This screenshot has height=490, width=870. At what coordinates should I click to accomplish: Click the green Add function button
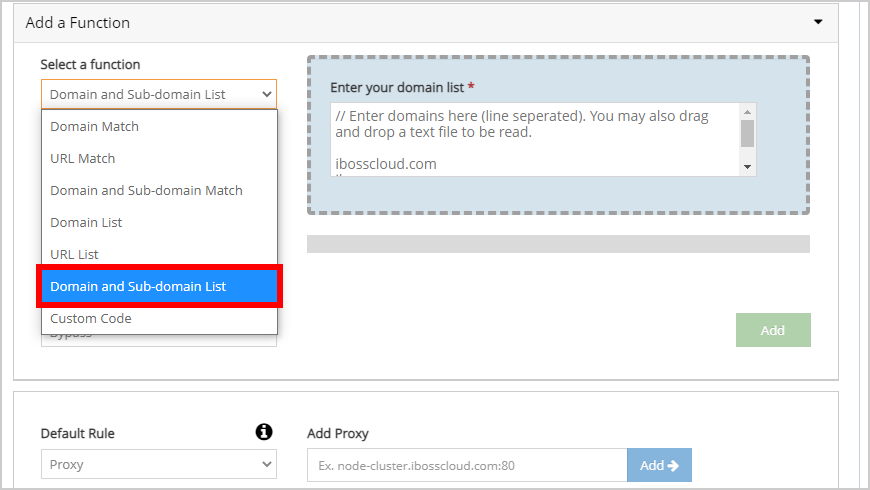(773, 330)
